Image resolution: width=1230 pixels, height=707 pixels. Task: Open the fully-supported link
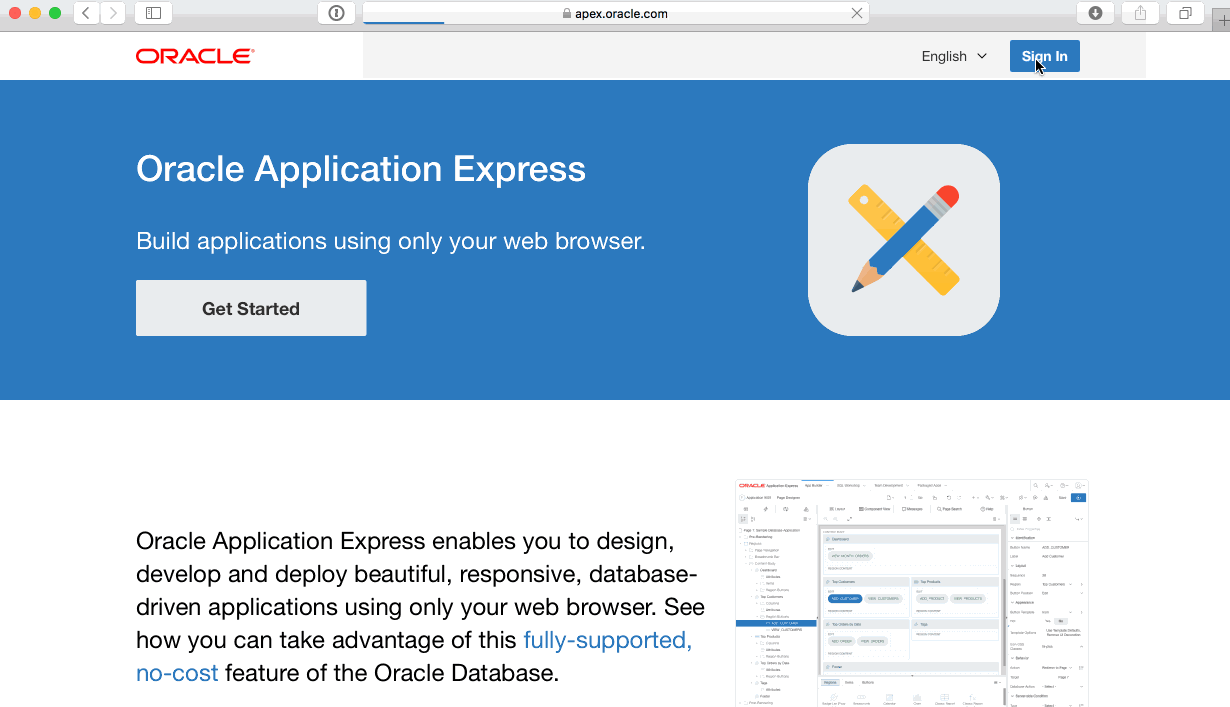coord(606,639)
